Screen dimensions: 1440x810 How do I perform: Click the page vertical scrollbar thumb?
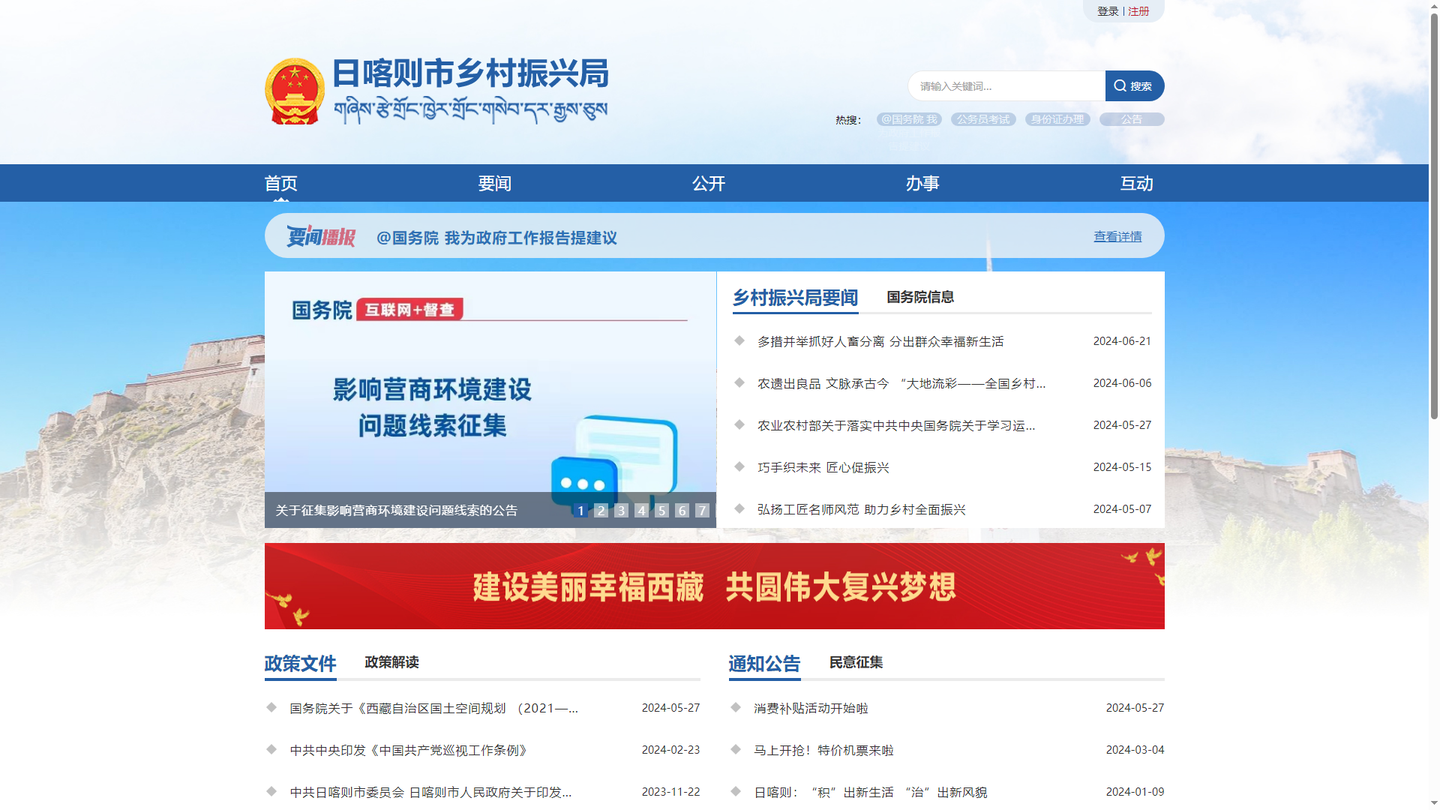point(1434,215)
